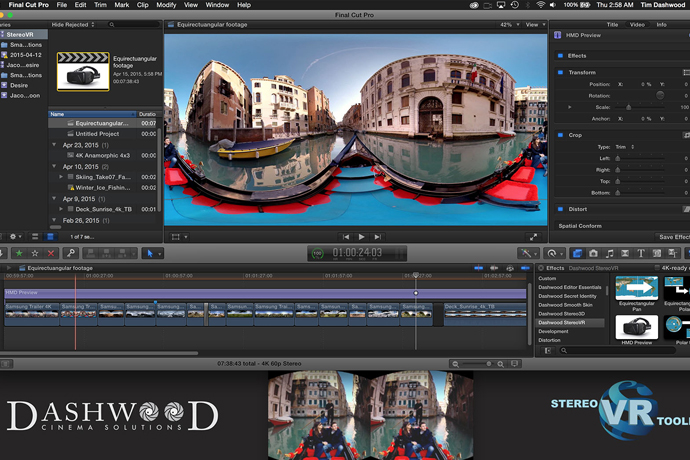
Task: Click the effects browser search field
Action: point(616,350)
